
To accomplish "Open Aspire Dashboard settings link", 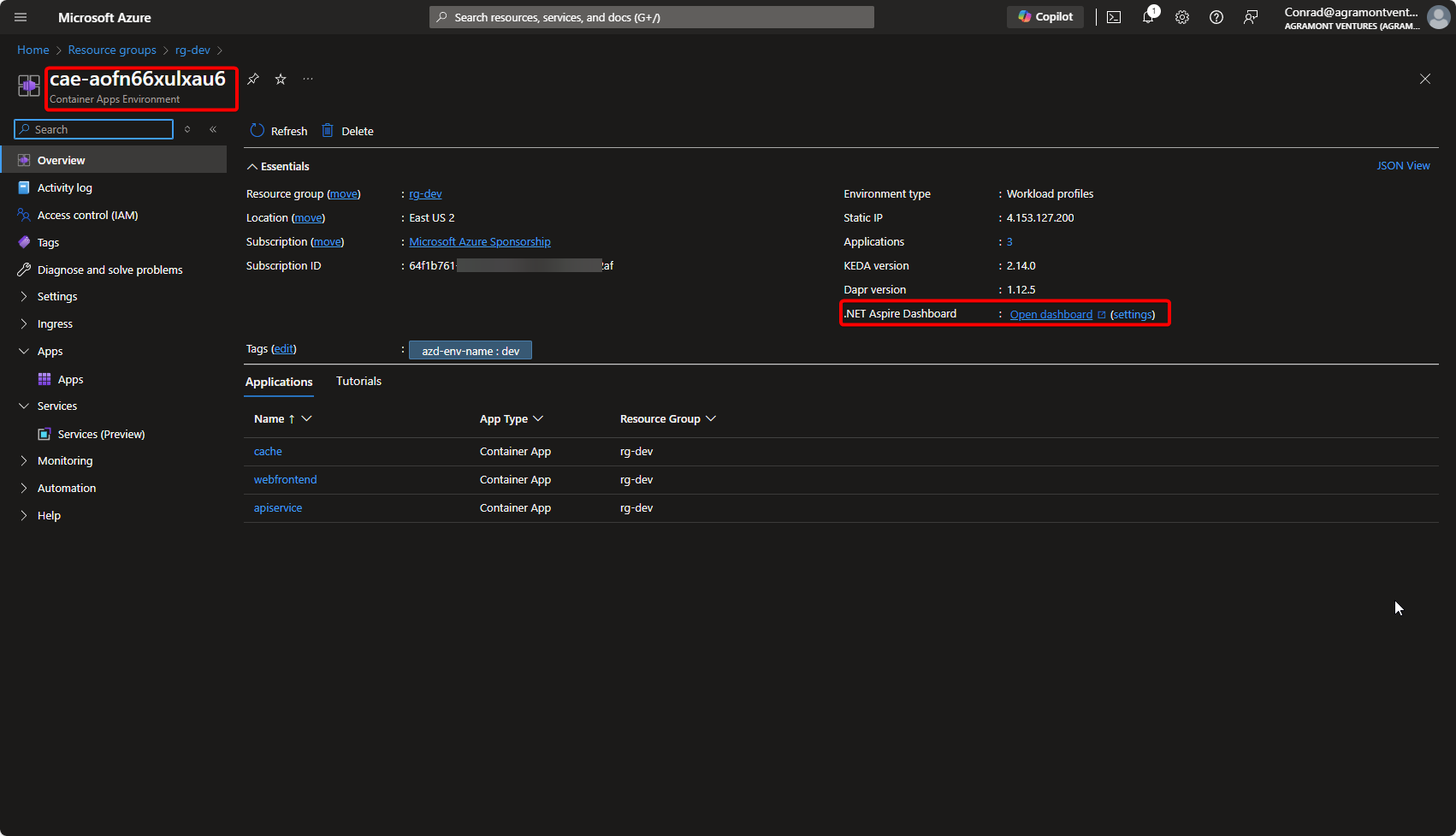I will click(1133, 314).
